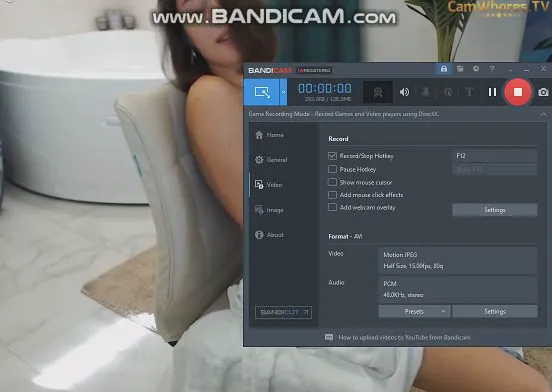Enable the Show mouse cursor checkbox
The height and width of the screenshot is (392, 552).
click(x=332, y=182)
